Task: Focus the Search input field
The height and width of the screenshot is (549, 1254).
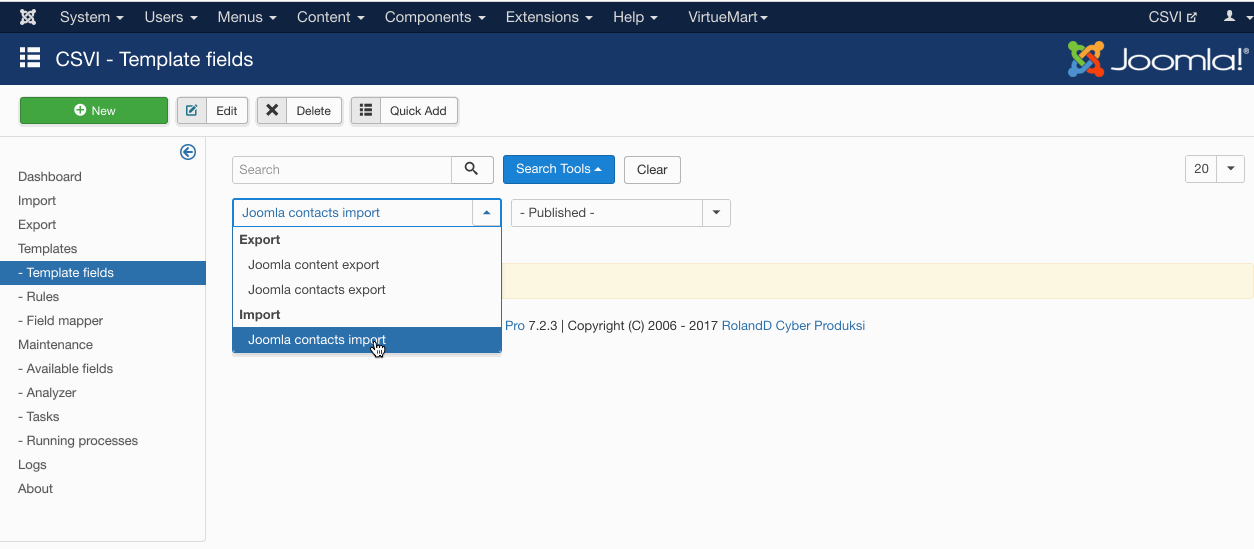Action: [342, 170]
